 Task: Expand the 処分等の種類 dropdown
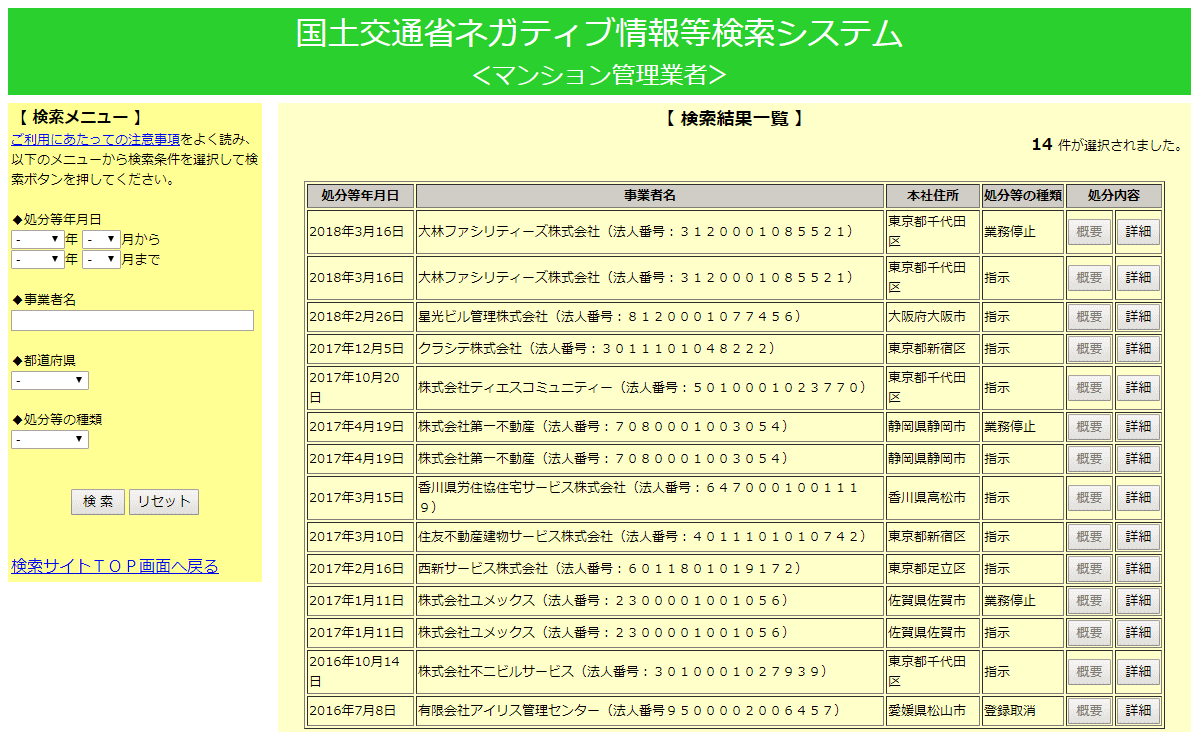tap(50, 440)
